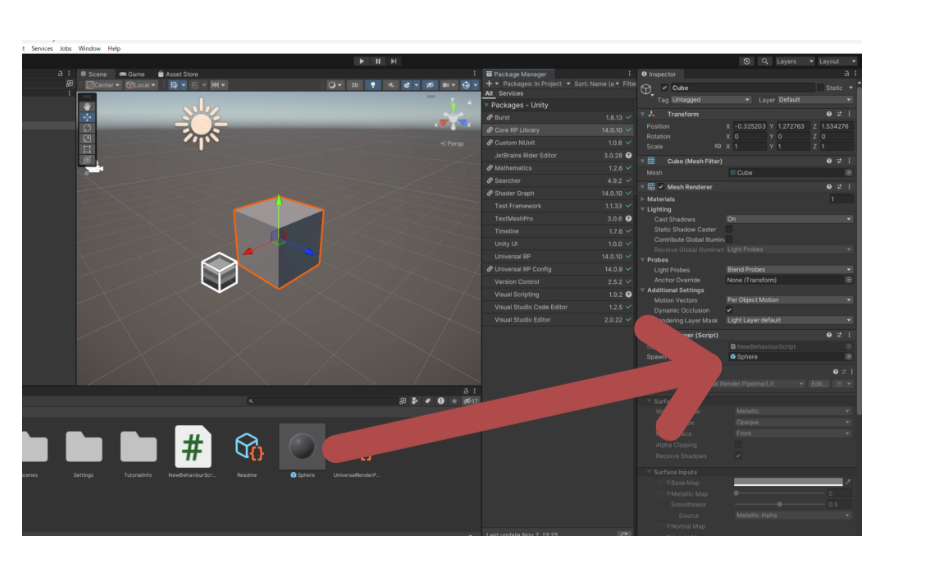The width and height of the screenshot is (926, 561).
Task: Toggle Dynamic Occlusion checkbox
Action: point(729,310)
